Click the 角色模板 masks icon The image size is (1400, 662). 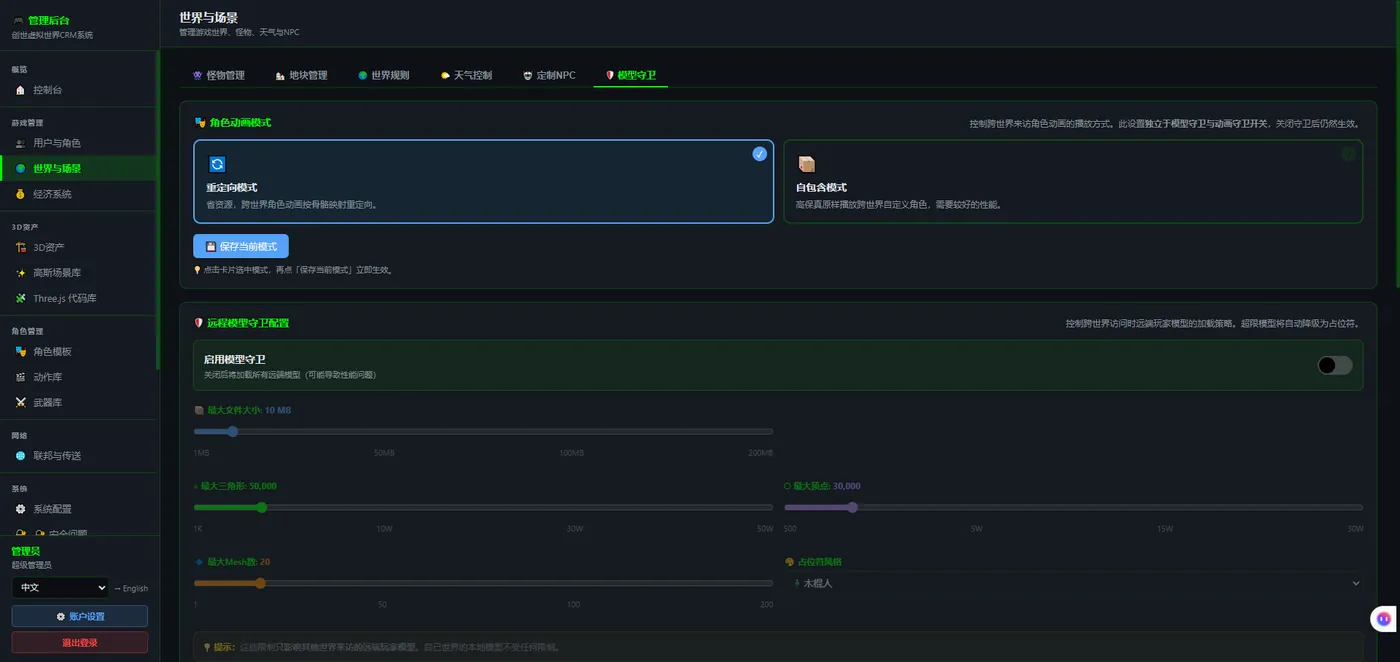pyautogui.click(x=20, y=352)
